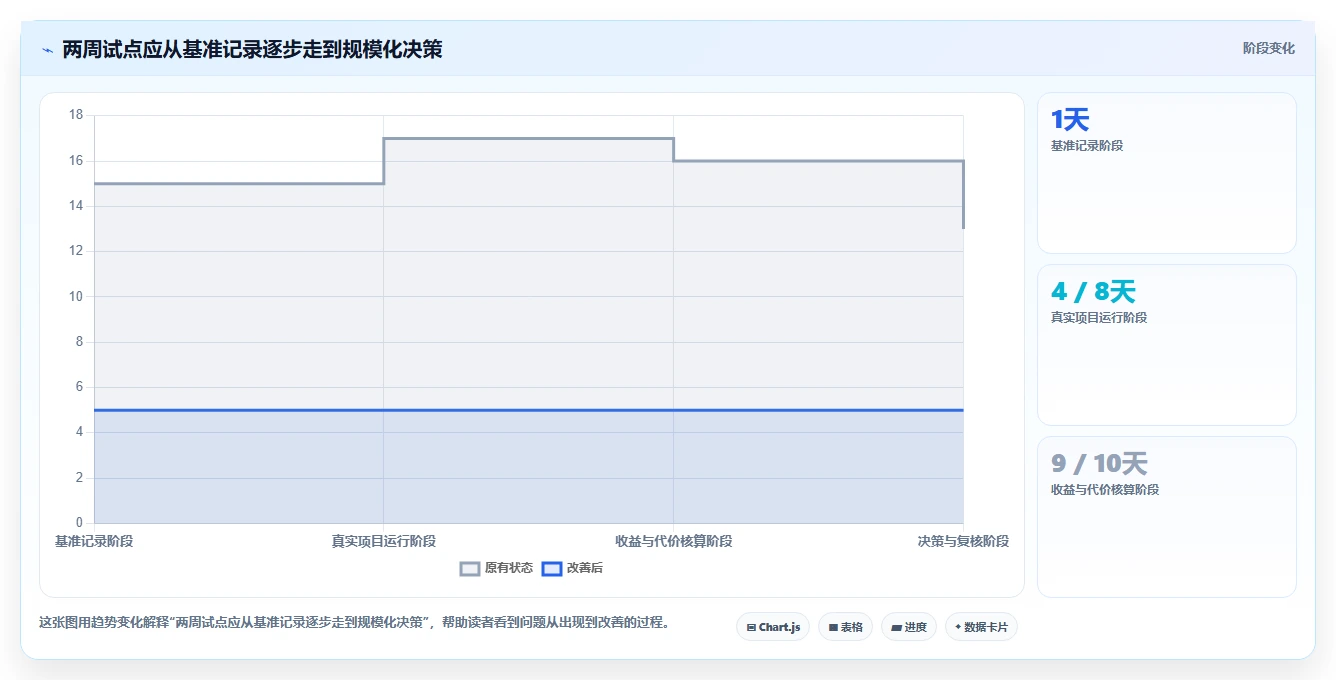Viewport: 1336px width, 680px height.
Task: Toggle the 原有状态 legend item
Action: click(x=496, y=568)
